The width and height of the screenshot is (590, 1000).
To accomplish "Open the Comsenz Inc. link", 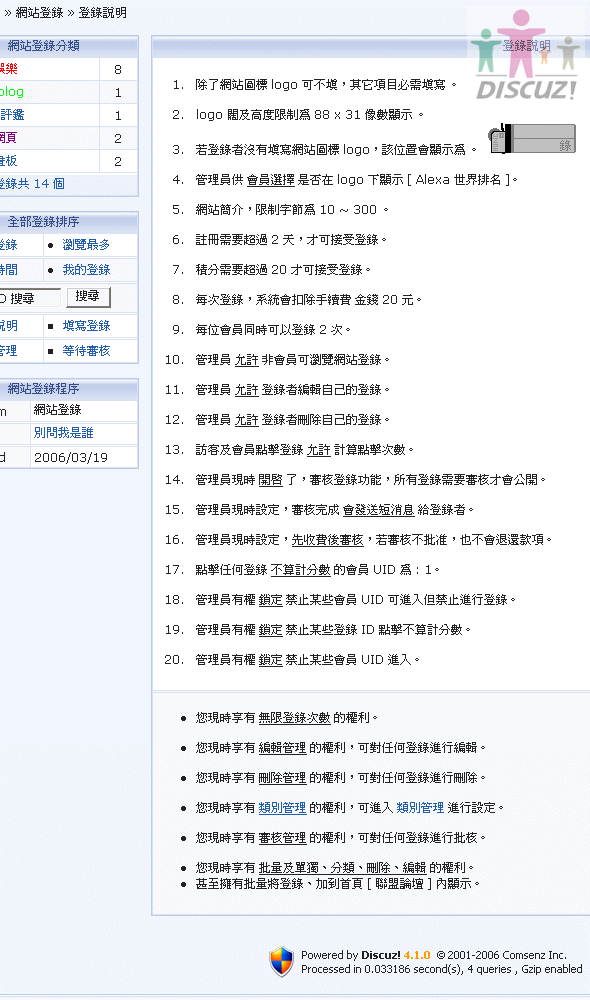I will click(535, 955).
